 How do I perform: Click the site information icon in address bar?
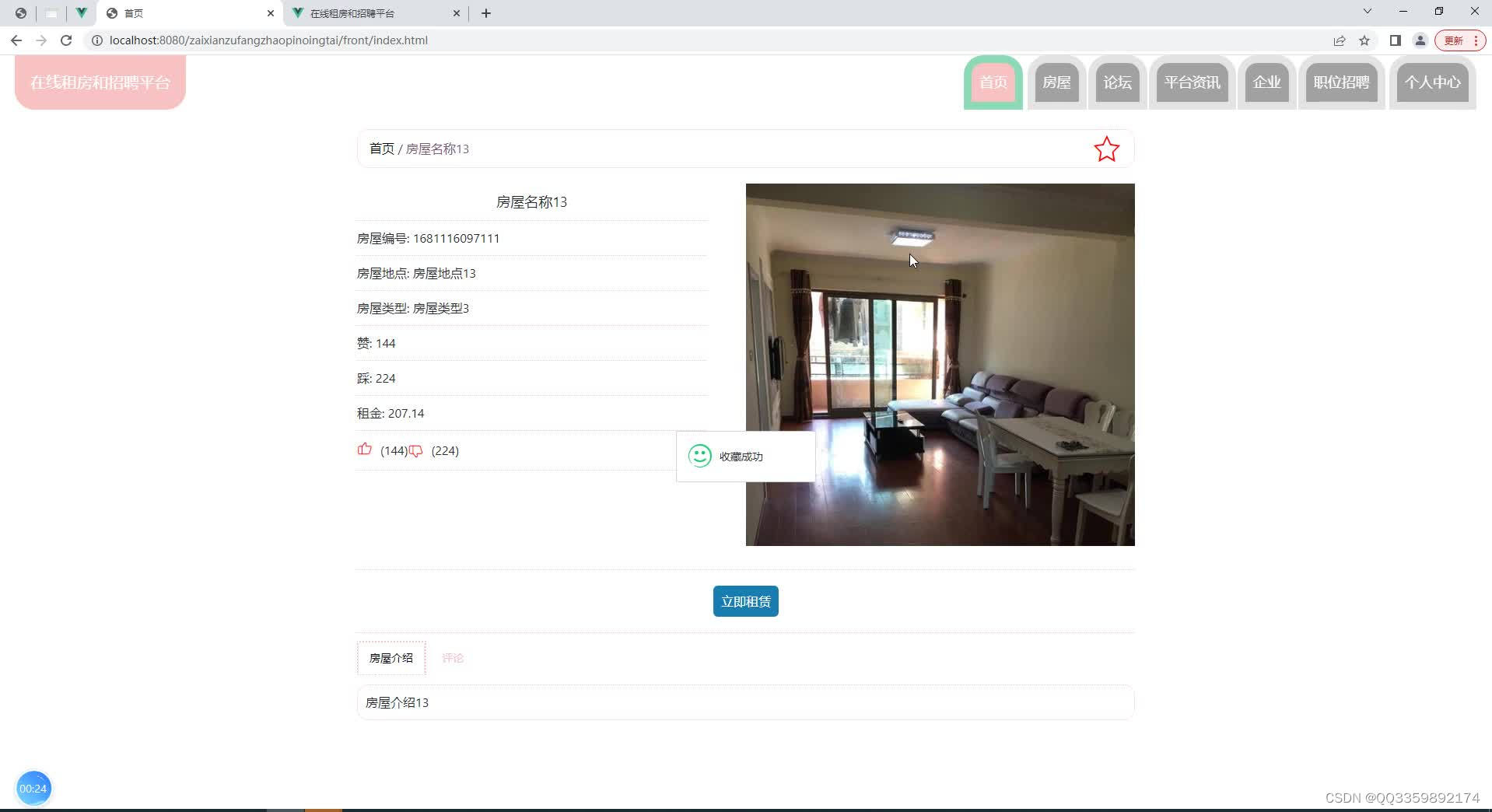coord(97,40)
